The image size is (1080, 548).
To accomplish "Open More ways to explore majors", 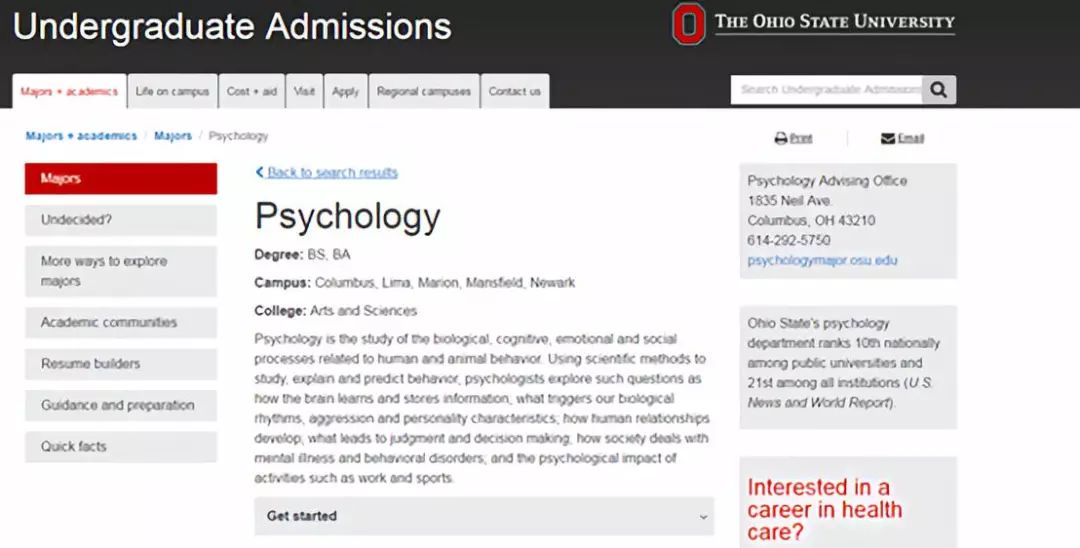I will coord(121,271).
